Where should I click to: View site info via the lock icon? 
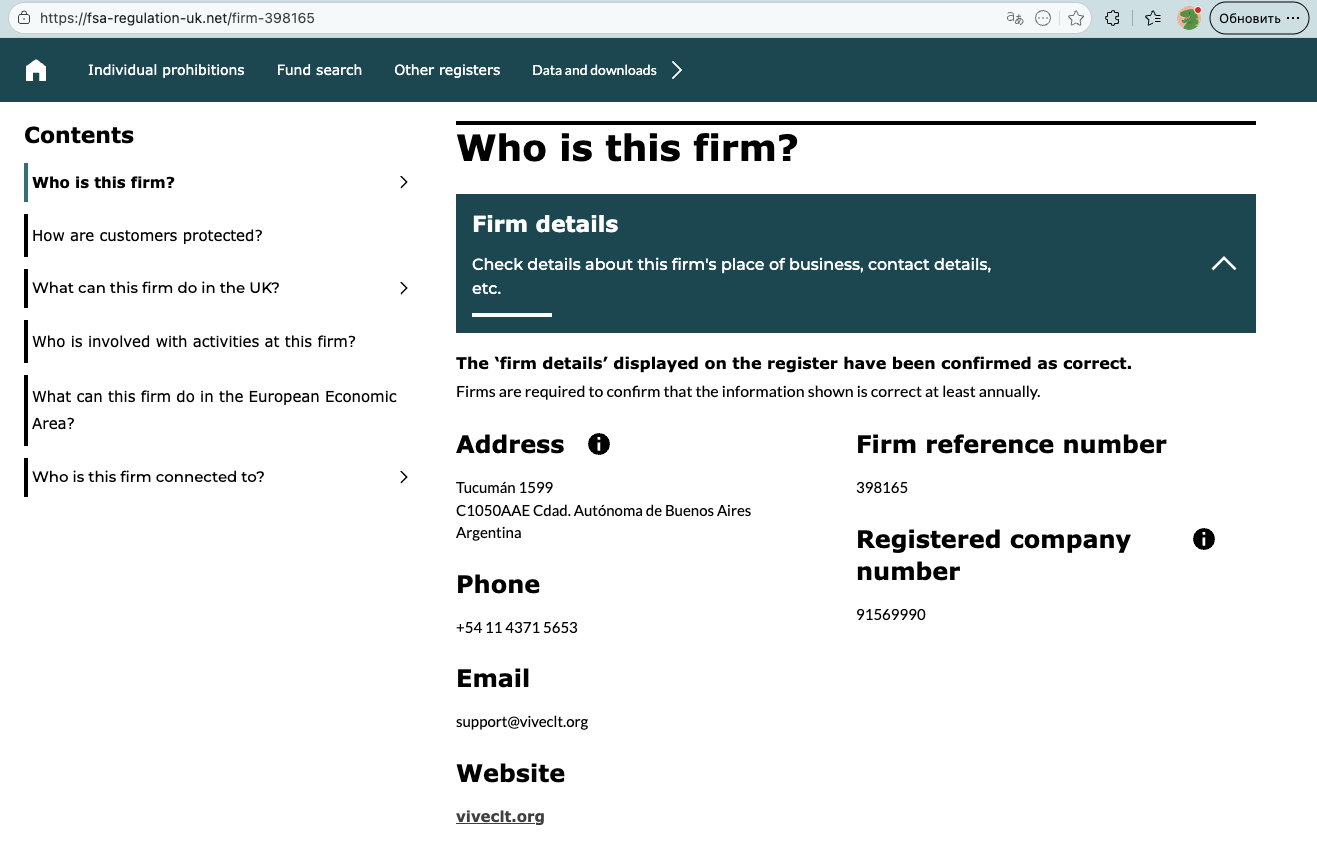click(x=24, y=18)
